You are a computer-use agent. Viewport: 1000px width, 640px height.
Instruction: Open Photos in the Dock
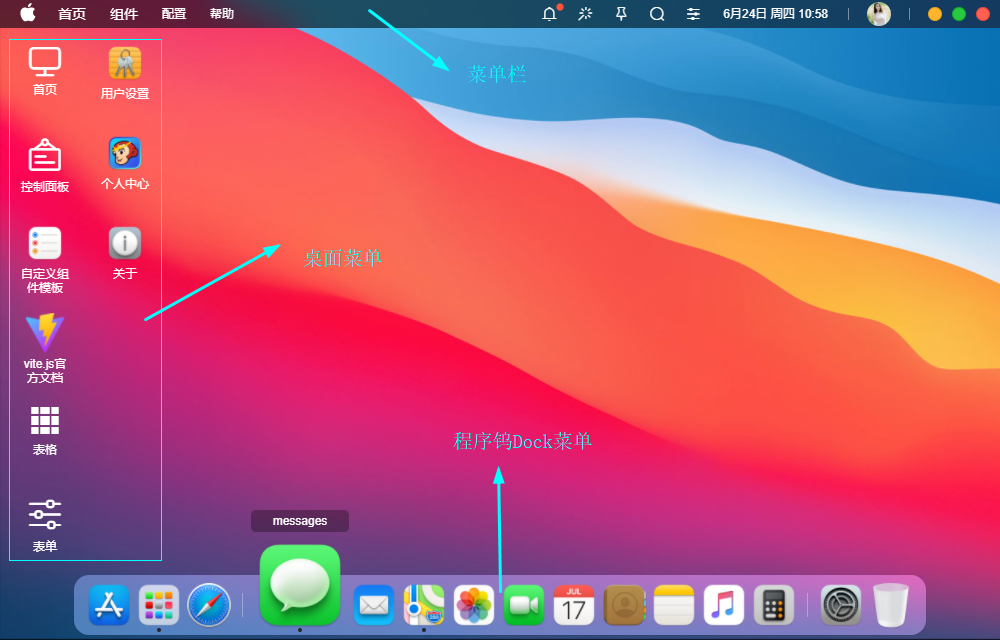click(x=474, y=605)
